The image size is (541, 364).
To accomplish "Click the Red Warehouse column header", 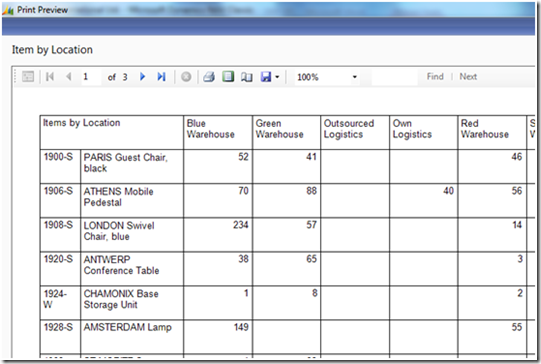I will (492, 132).
